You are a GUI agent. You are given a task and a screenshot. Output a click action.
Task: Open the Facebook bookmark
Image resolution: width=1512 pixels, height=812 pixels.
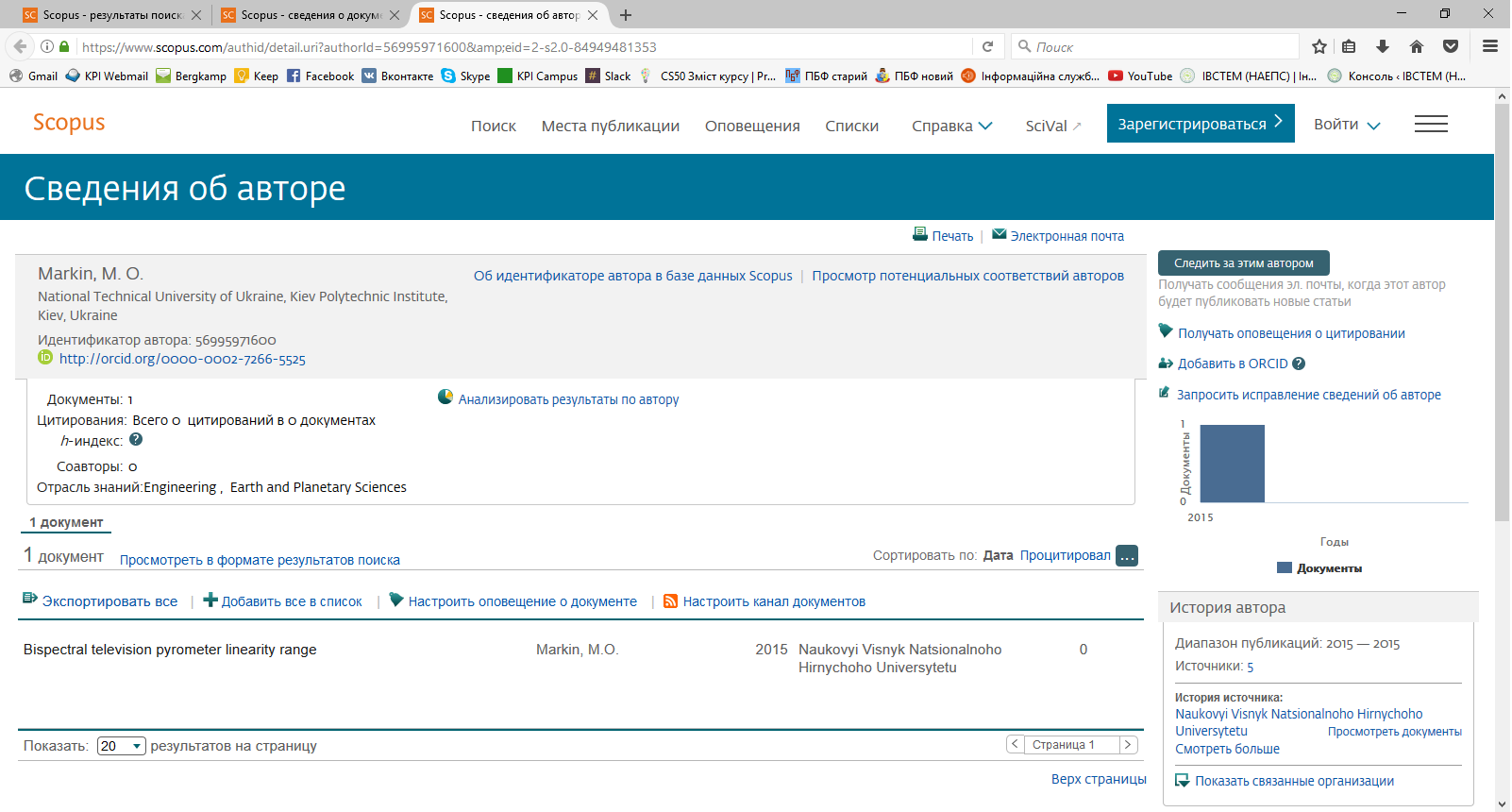(320, 76)
